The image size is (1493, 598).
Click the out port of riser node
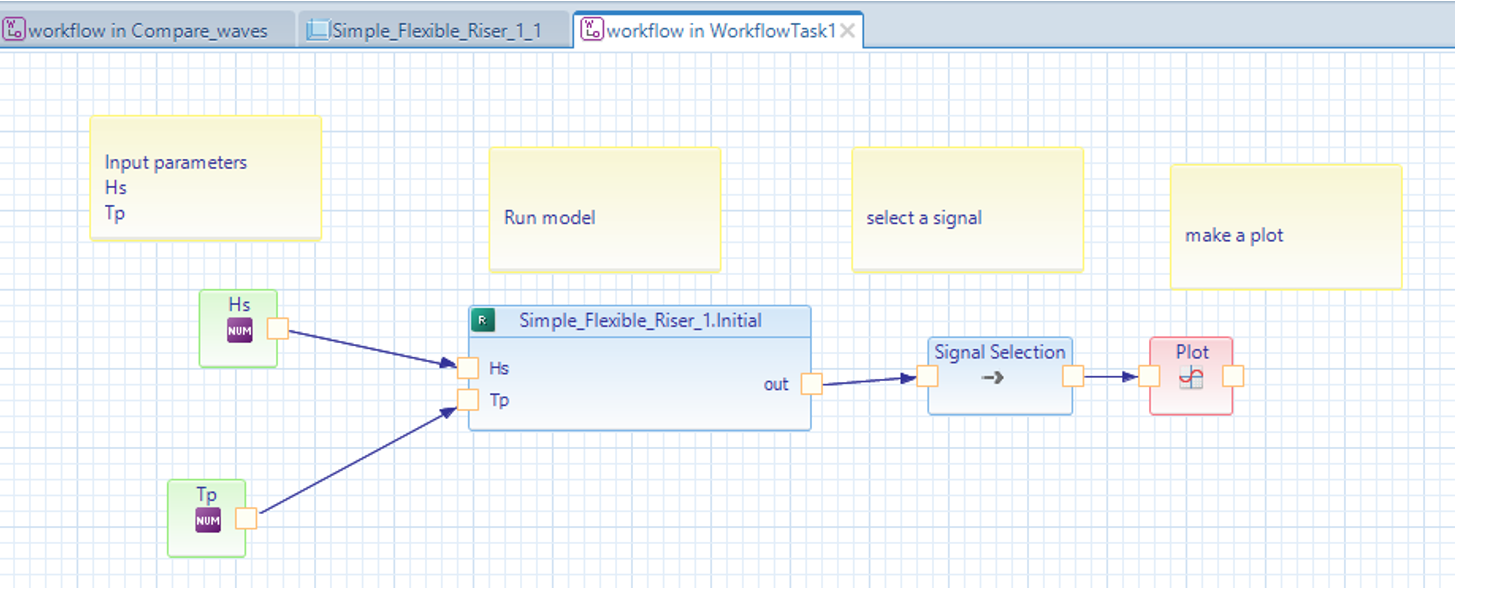[811, 384]
